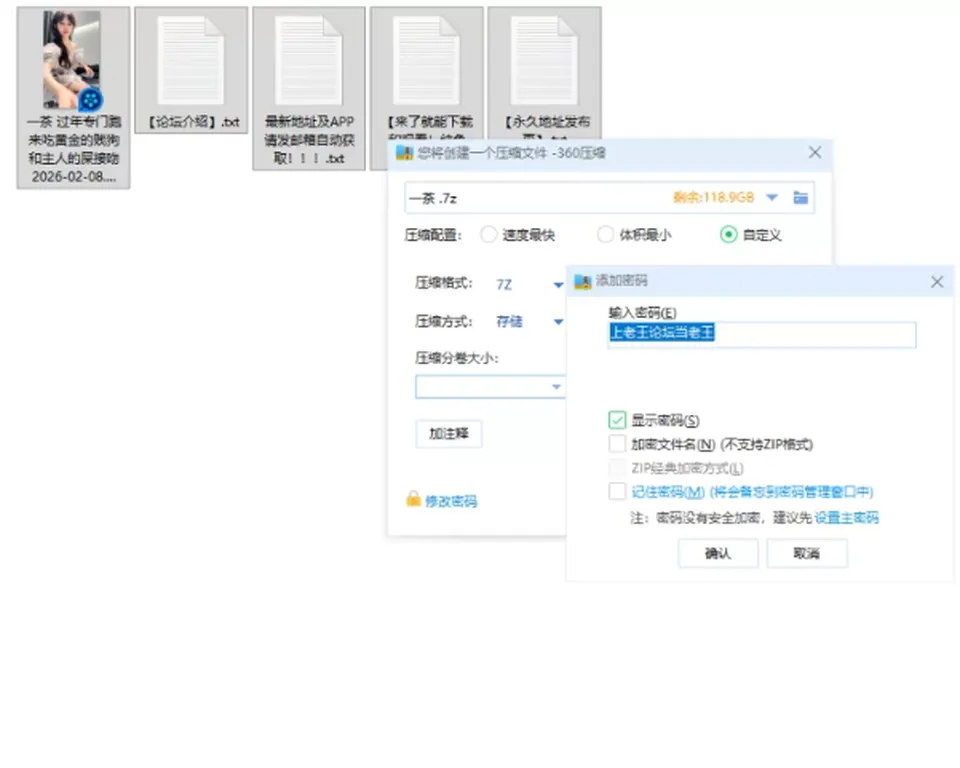This screenshot has width=960, height=768.
Task: Enable the 加密文件名 checkbox
Action: coord(617,444)
